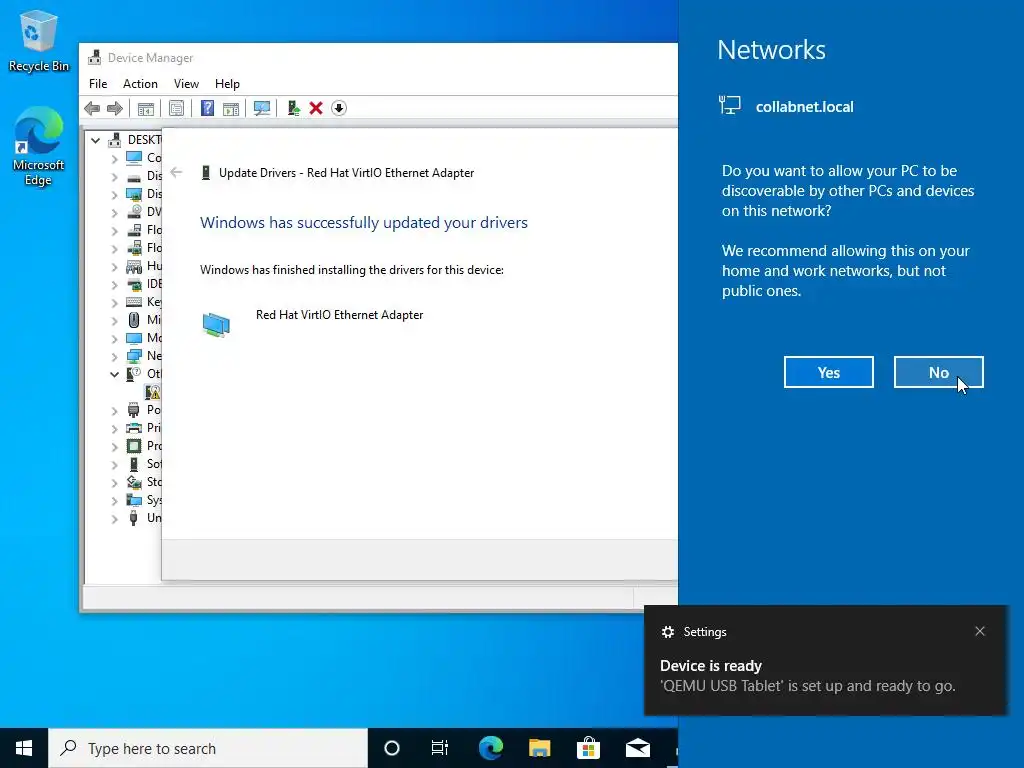
Task: Click the display adapters category icon
Action: point(134,194)
